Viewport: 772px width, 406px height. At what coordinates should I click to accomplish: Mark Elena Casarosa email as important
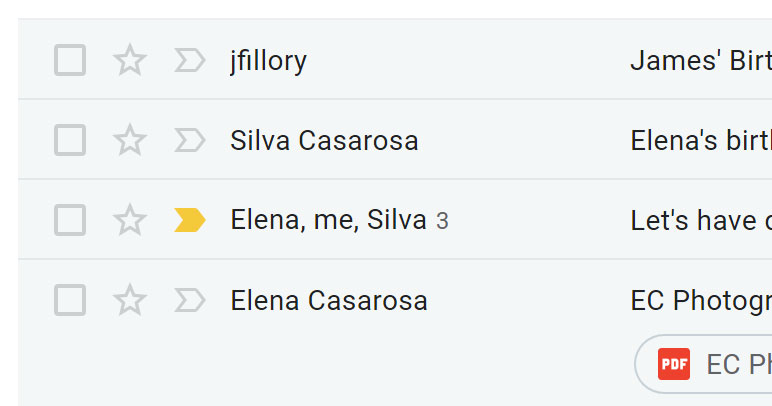point(189,300)
